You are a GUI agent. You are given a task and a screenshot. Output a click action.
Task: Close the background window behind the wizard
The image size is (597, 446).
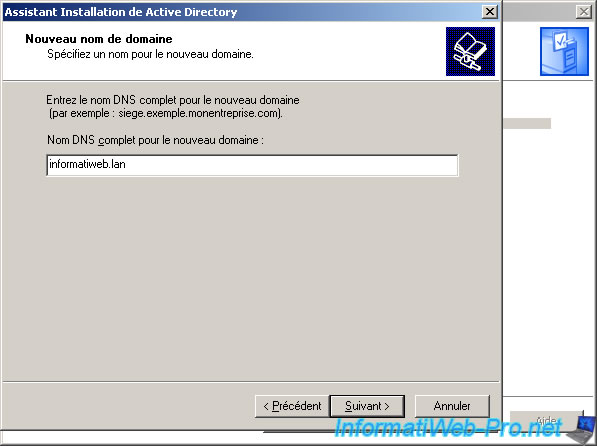[584, 12]
